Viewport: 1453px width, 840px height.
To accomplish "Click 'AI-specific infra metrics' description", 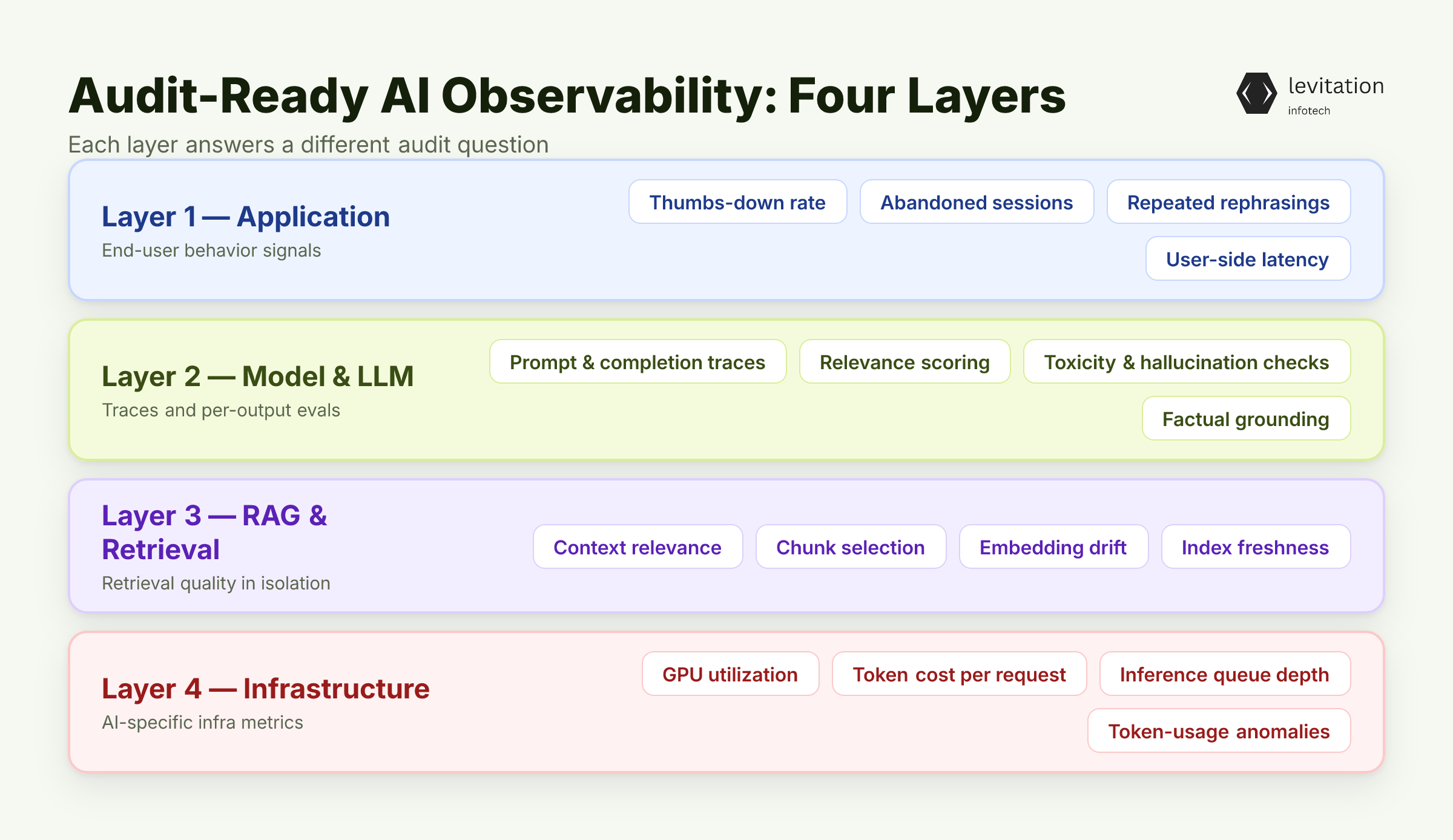I will pyautogui.click(x=202, y=723).
